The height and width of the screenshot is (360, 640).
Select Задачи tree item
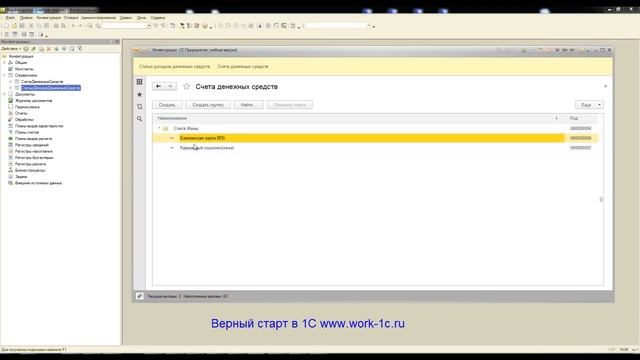21,177
